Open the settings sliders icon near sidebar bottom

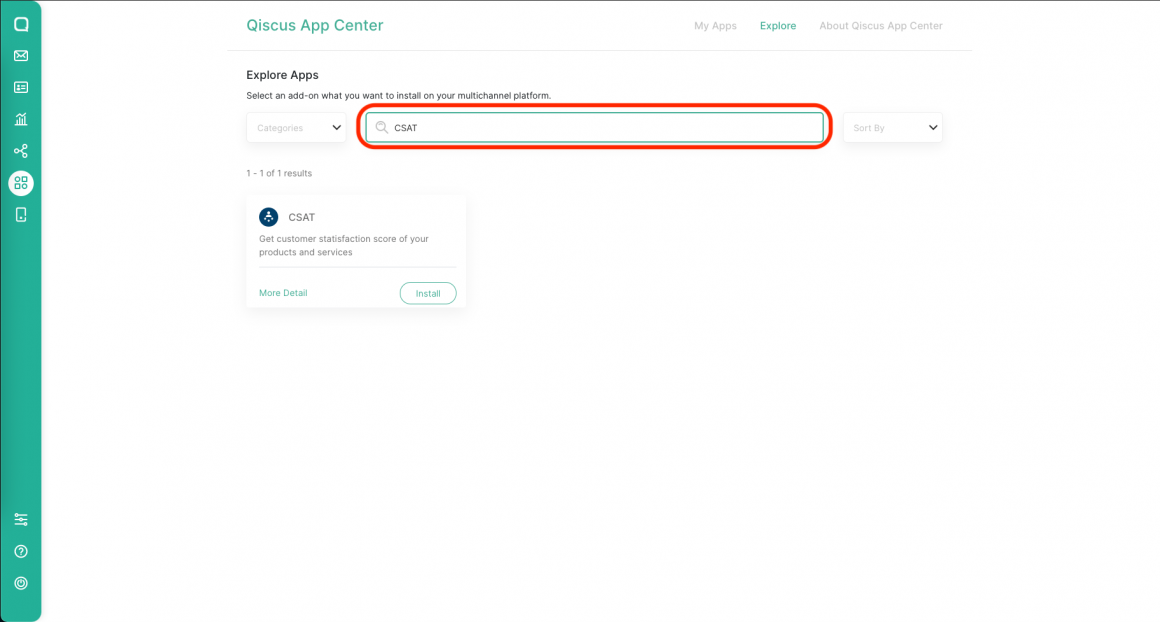coord(20,519)
